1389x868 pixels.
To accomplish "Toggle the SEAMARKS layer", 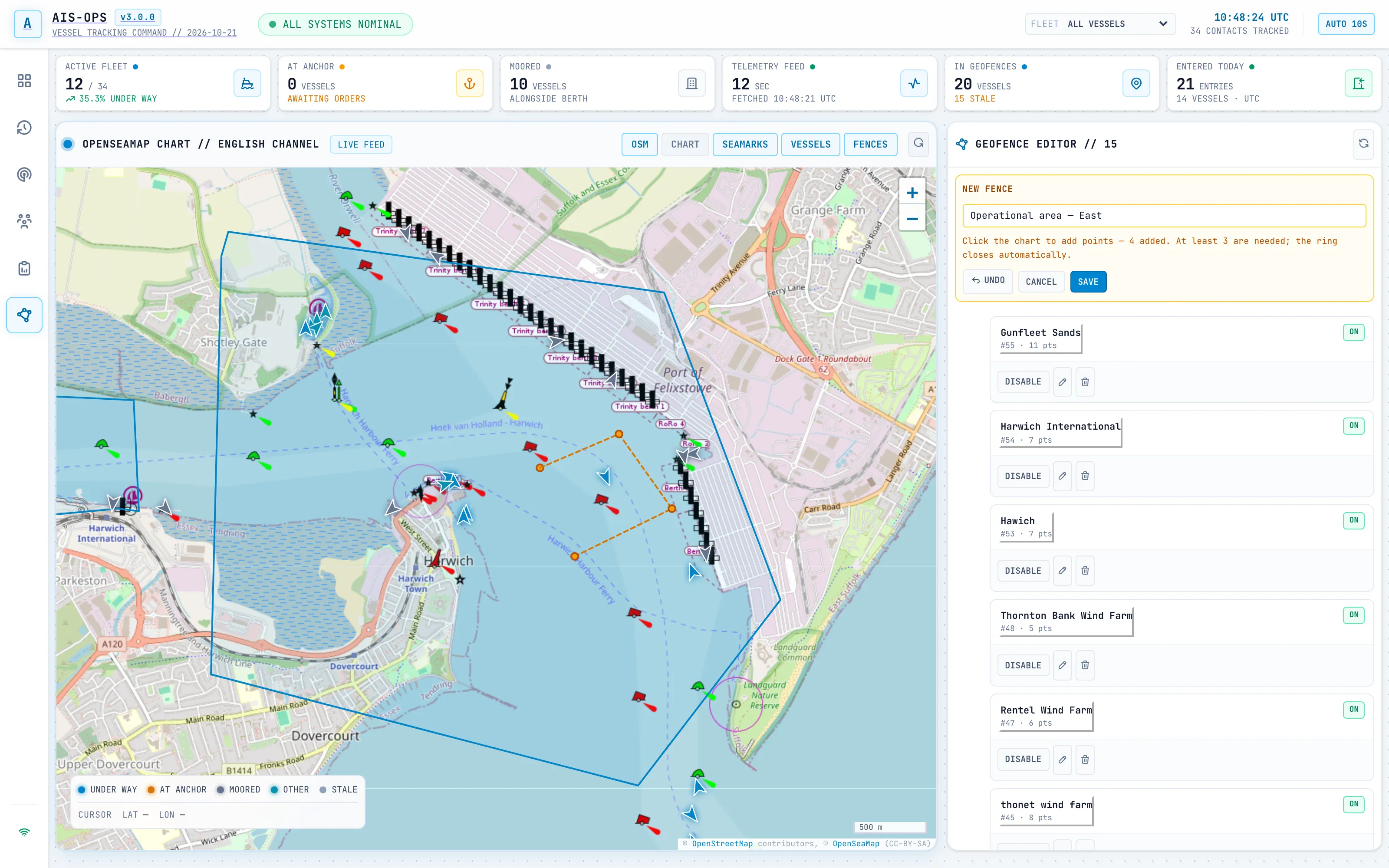I will coord(745,144).
